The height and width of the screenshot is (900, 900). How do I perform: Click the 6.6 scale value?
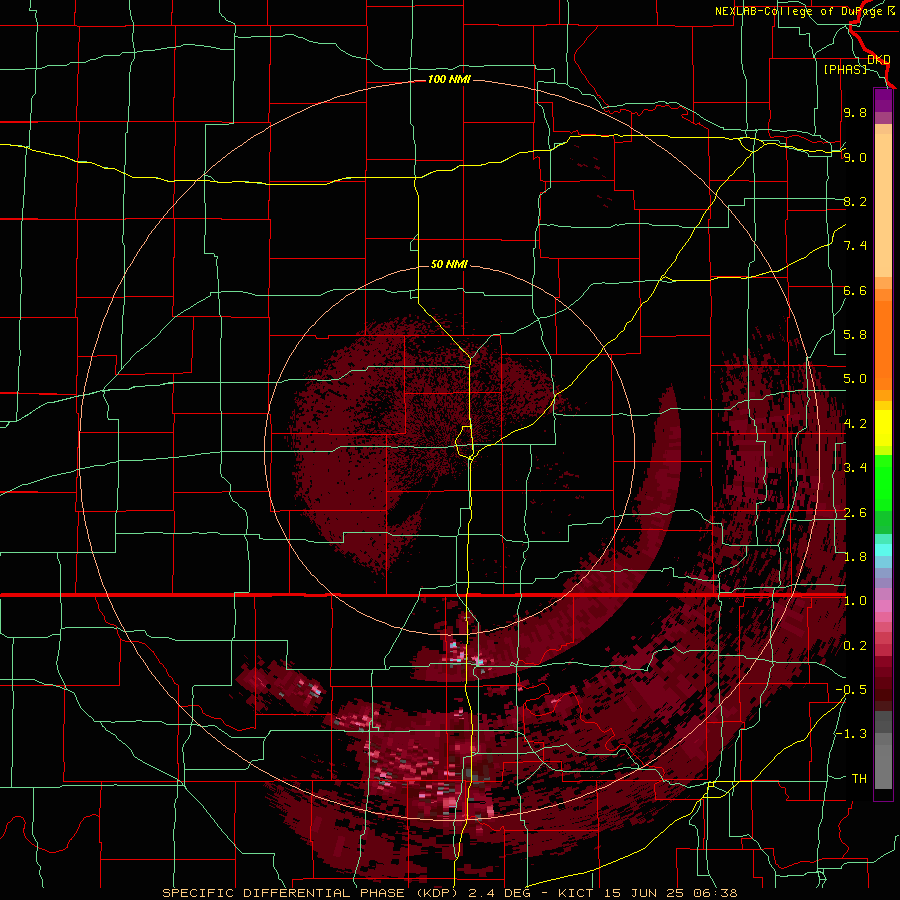855,290
